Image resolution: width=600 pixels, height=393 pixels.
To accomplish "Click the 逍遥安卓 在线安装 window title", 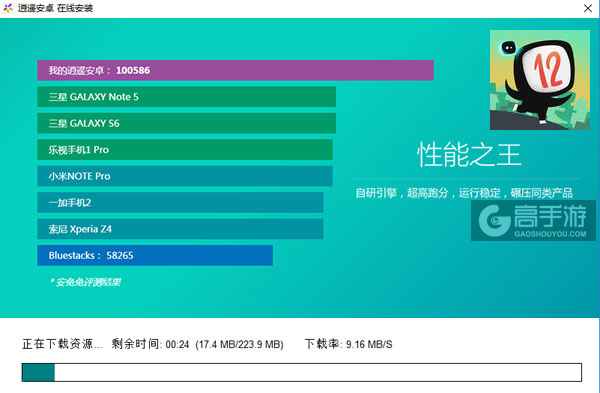I will pyautogui.click(x=55, y=8).
